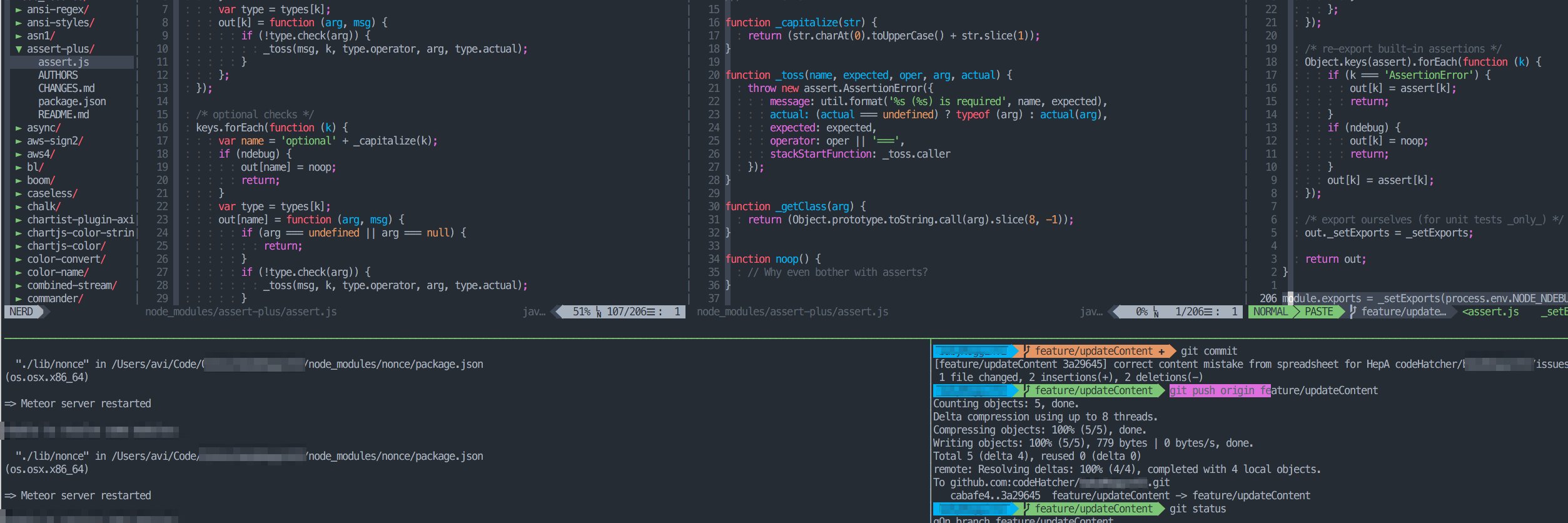Click the 107/206 line counter
Screen dimensions: 1568x523
[x=626, y=312]
